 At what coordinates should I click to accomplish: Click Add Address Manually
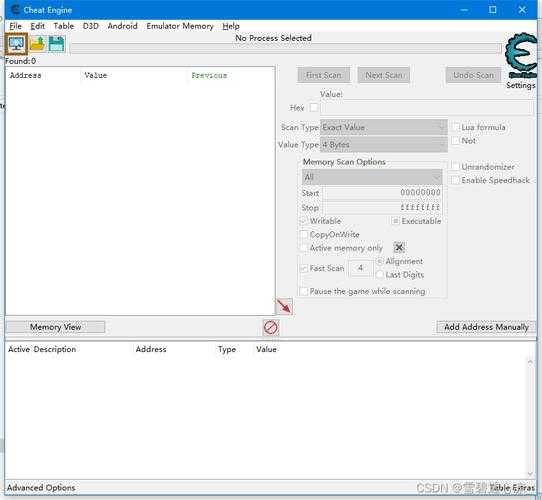pyautogui.click(x=486, y=327)
